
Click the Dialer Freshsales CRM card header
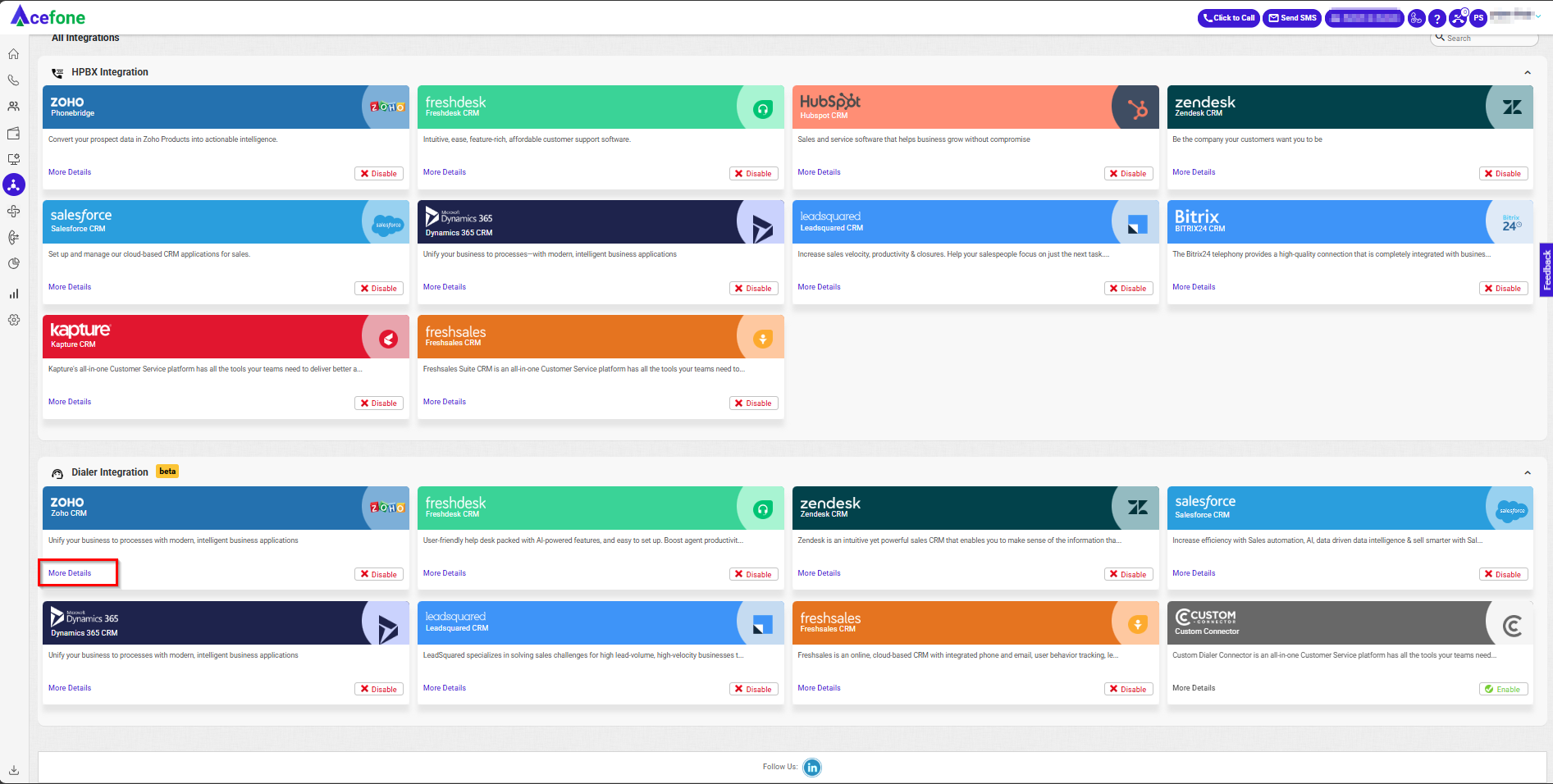point(975,623)
